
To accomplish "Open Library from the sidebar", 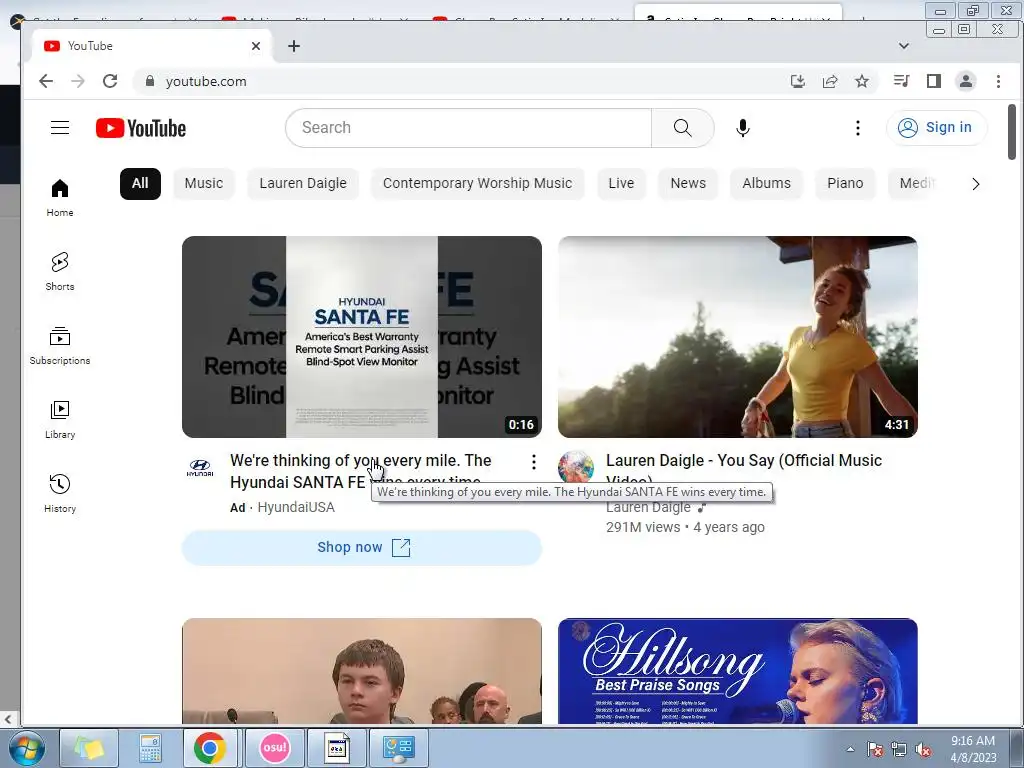I will 60,419.
